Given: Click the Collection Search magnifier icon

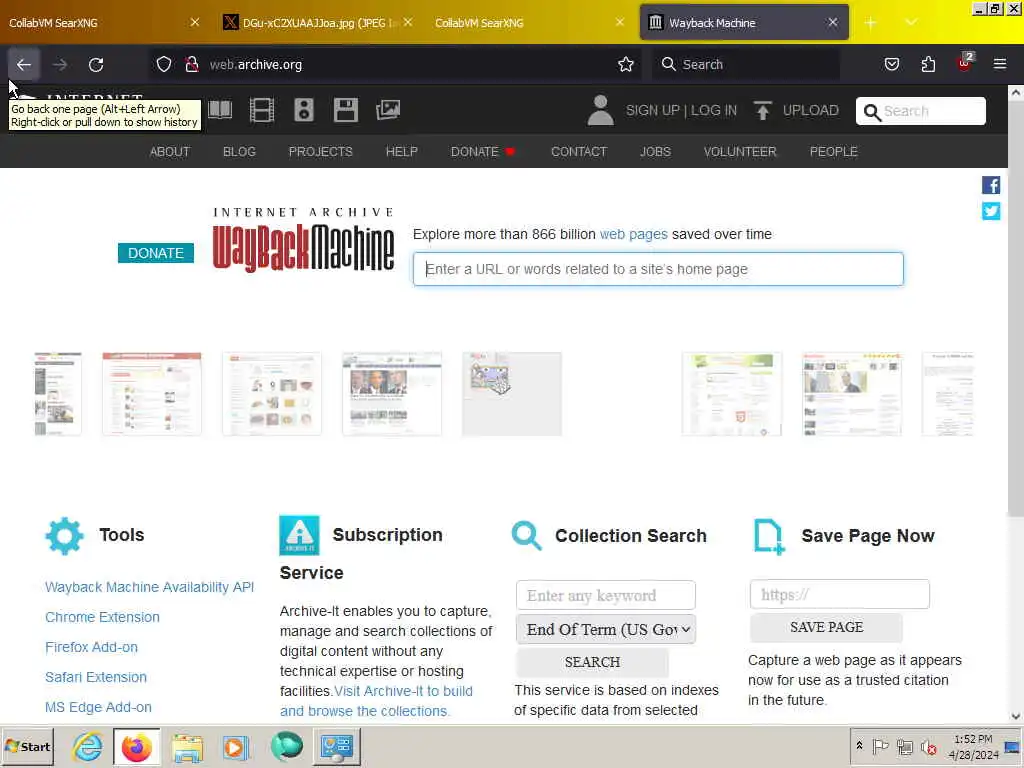Looking at the screenshot, I should pos(526,536).
